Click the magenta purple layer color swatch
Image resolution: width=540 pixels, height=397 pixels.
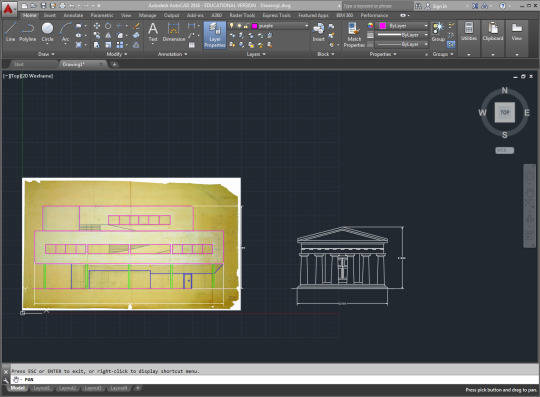(x=255, y=26)
